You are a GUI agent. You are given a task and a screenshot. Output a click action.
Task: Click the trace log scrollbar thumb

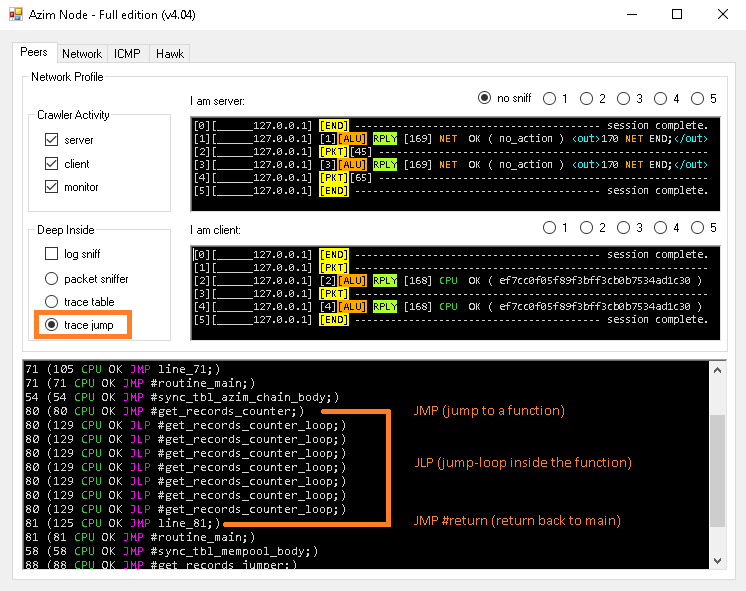pyautogui.click(x=717, y=470)
